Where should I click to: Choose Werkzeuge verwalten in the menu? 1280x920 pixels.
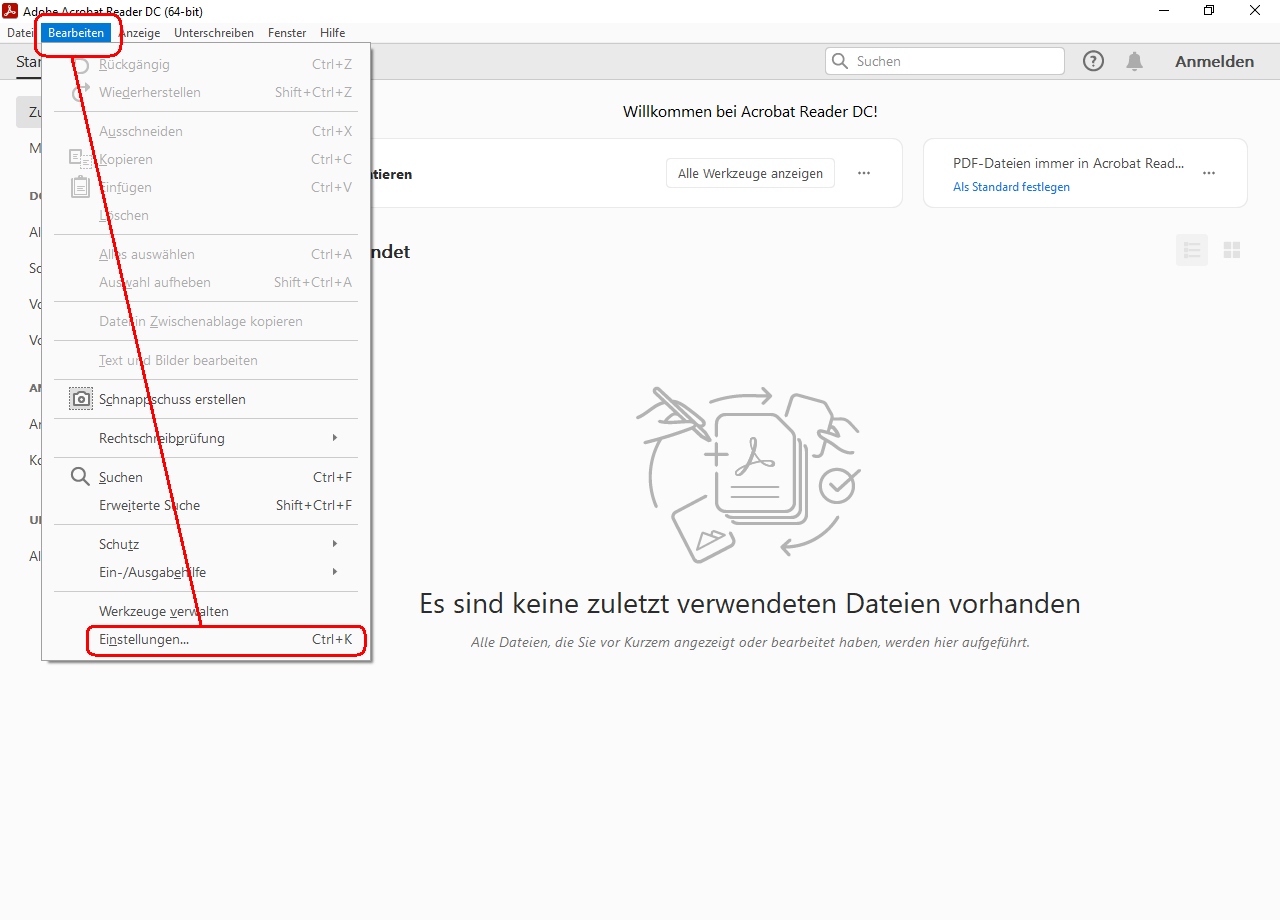click(164, 611)
